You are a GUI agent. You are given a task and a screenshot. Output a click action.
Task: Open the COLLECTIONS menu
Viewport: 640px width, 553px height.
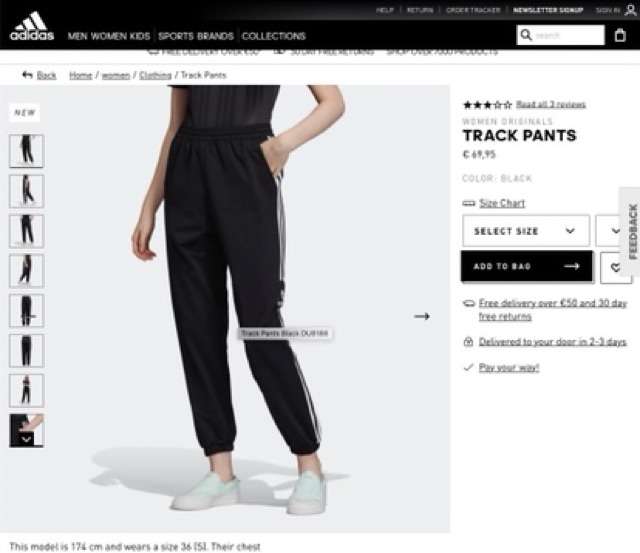coord(273,36)
